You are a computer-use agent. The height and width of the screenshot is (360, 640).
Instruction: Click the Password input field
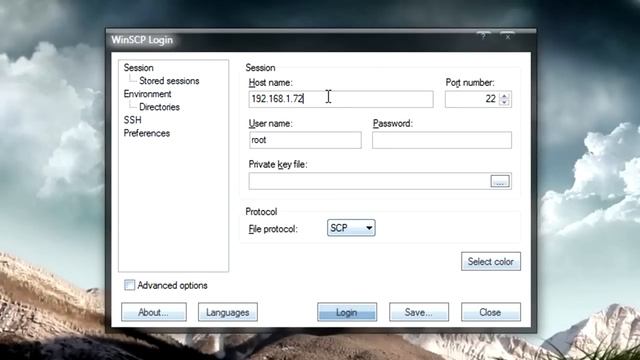pos(442,140)
